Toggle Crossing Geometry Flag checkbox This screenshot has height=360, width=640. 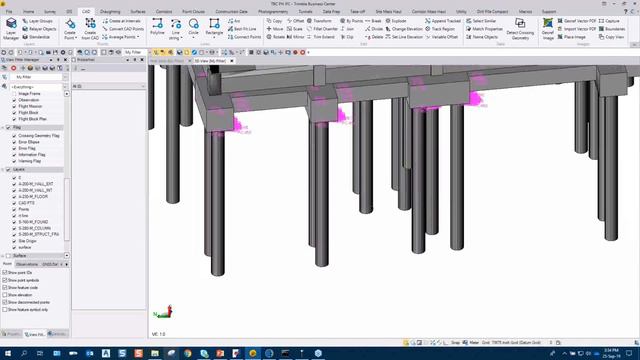tap(14, 136)
